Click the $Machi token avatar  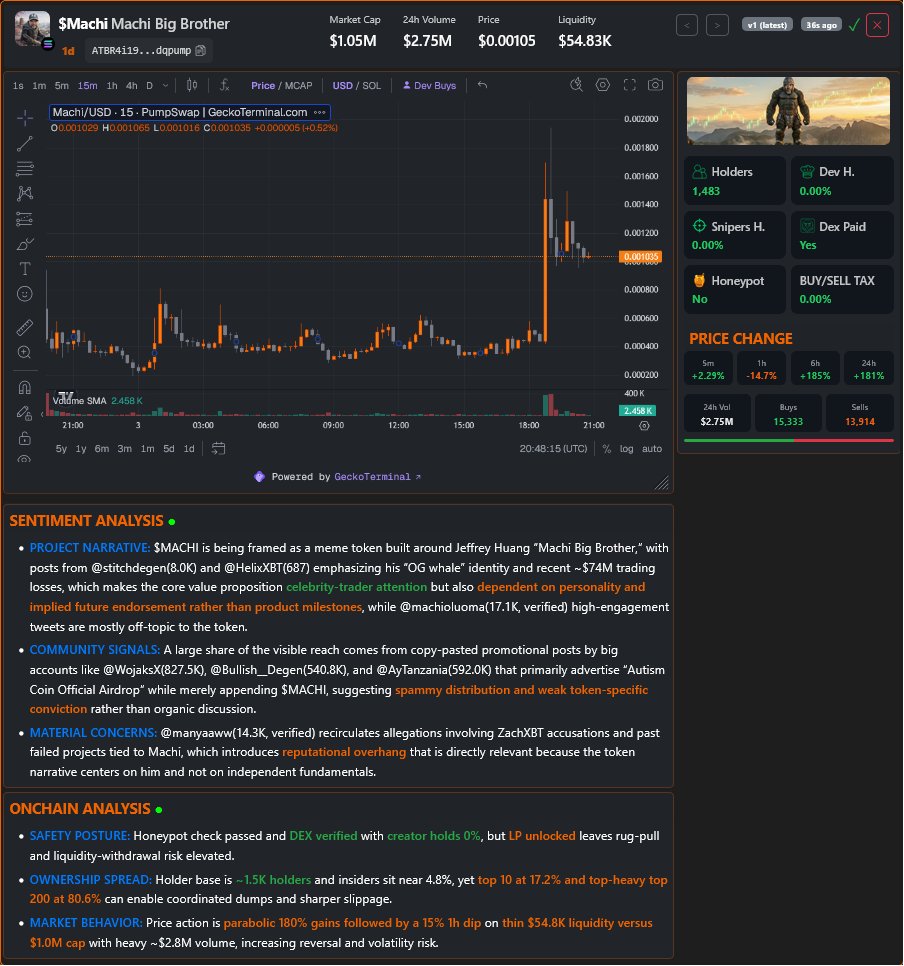tap(32, 28)
